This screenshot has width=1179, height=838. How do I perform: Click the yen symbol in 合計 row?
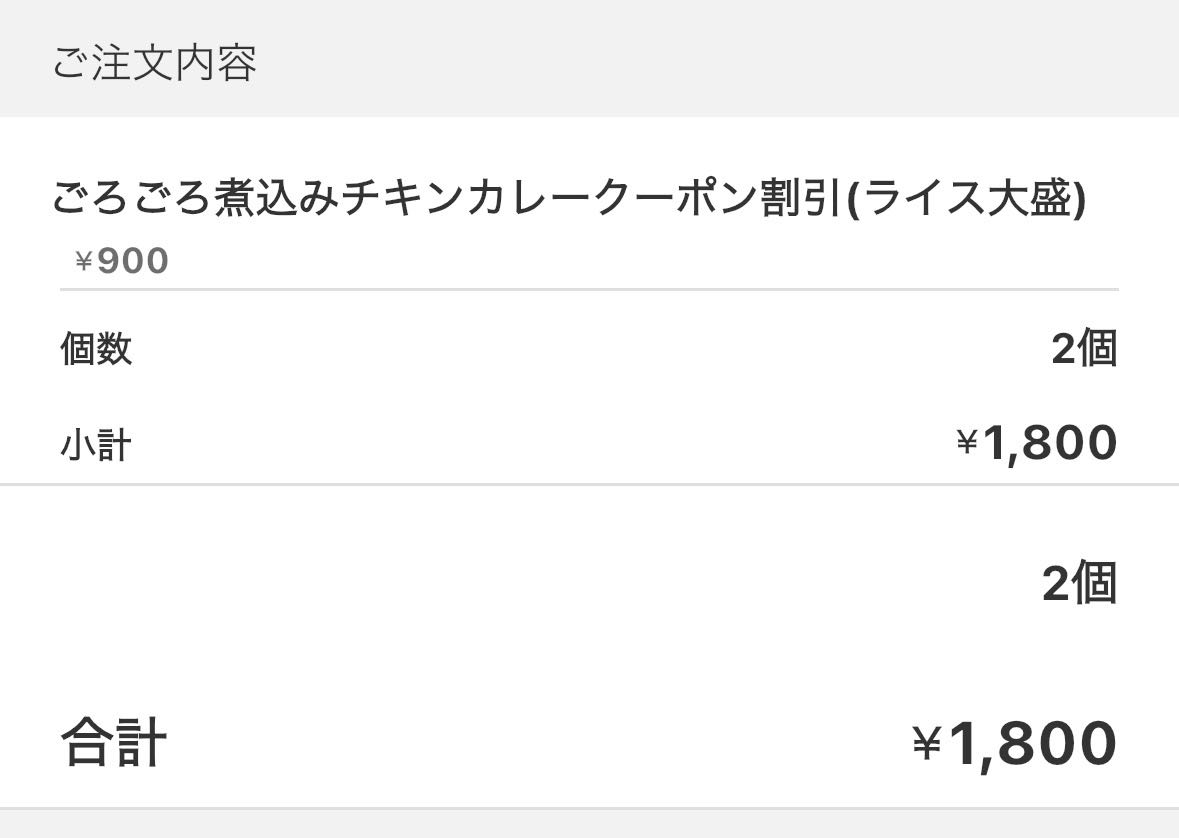(927, 743)
